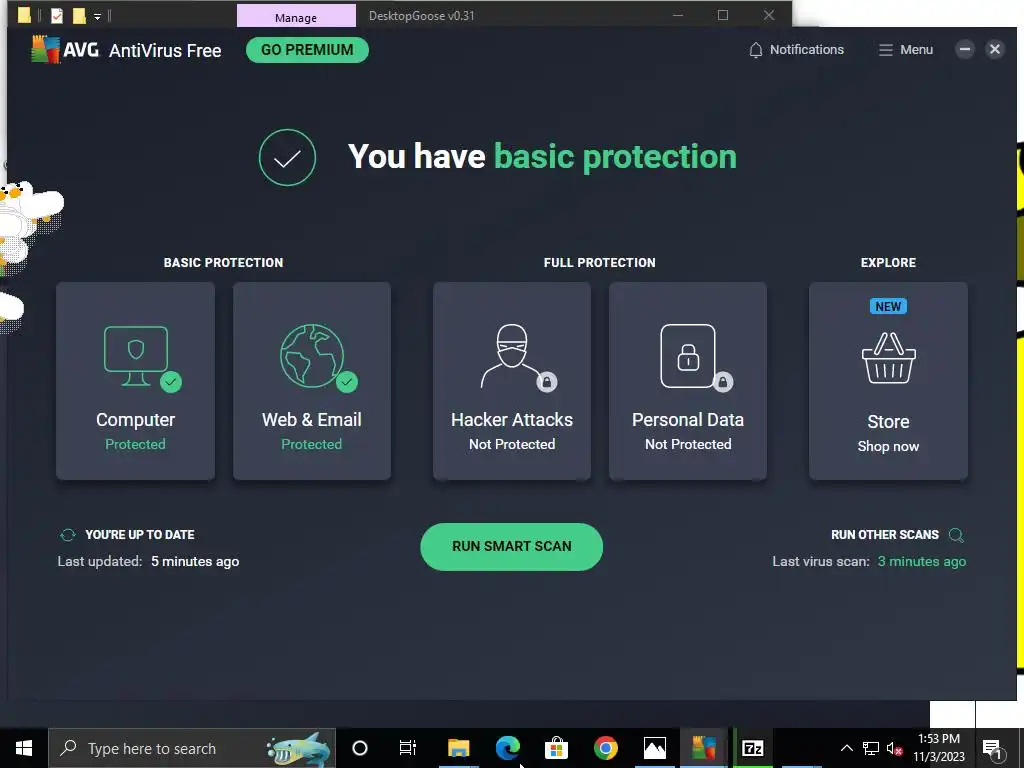Image resolution: width=1024 pixels, height=768 pixels.
Task: Click the RUN OTHER SCANS link
Action: (885, 535)
